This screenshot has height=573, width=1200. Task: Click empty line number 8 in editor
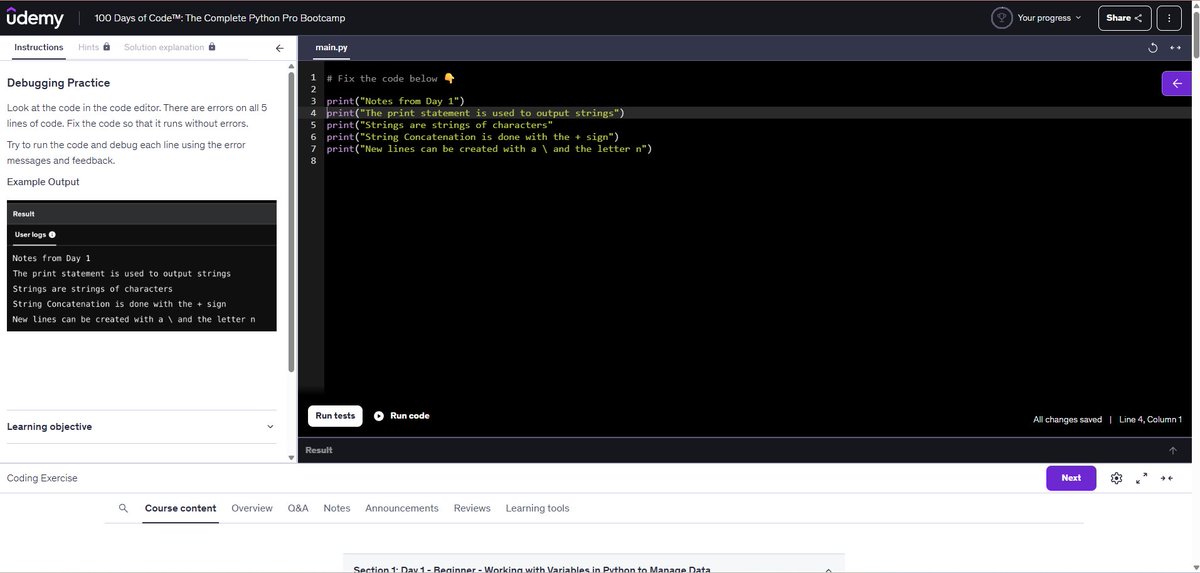coord(314,161)
